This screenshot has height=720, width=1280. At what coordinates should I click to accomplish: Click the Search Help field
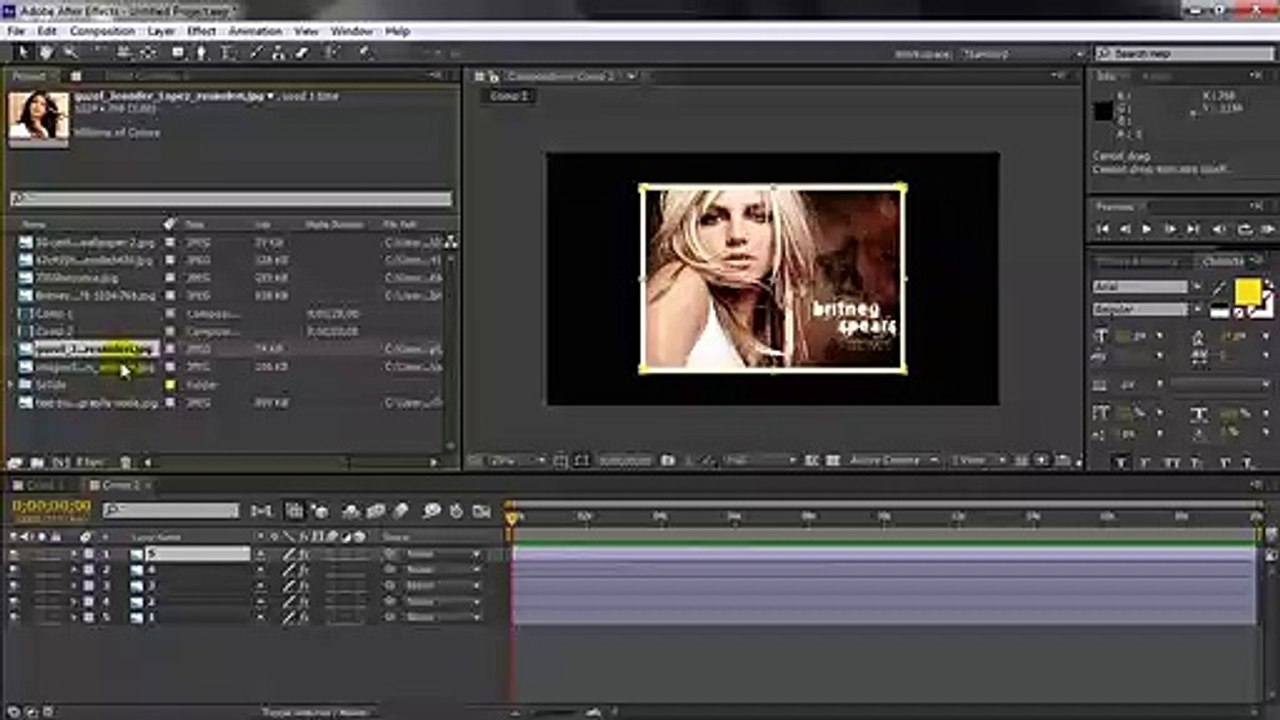[x=1186, y=54]
